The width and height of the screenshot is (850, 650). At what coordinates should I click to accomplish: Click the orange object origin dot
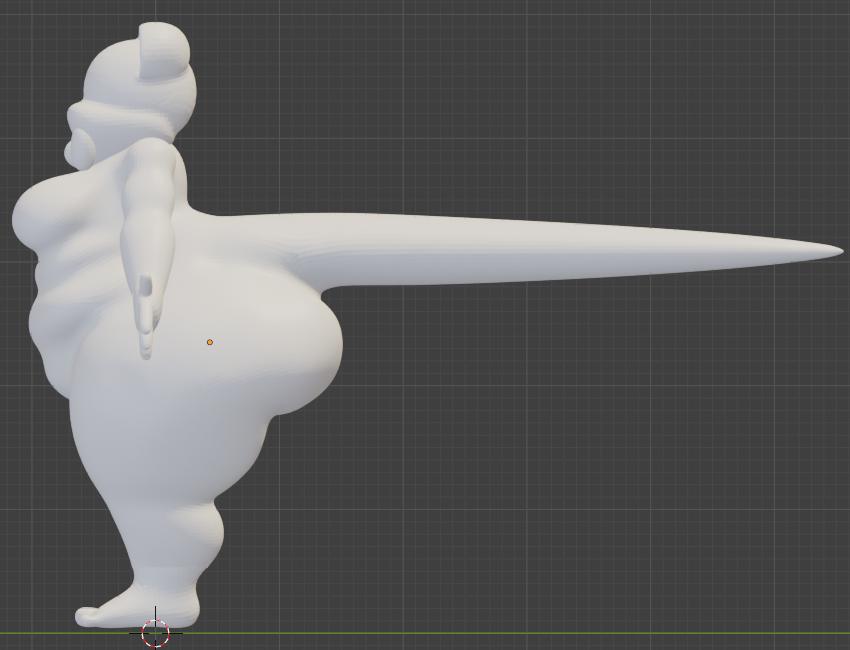[x=210, y=342]
